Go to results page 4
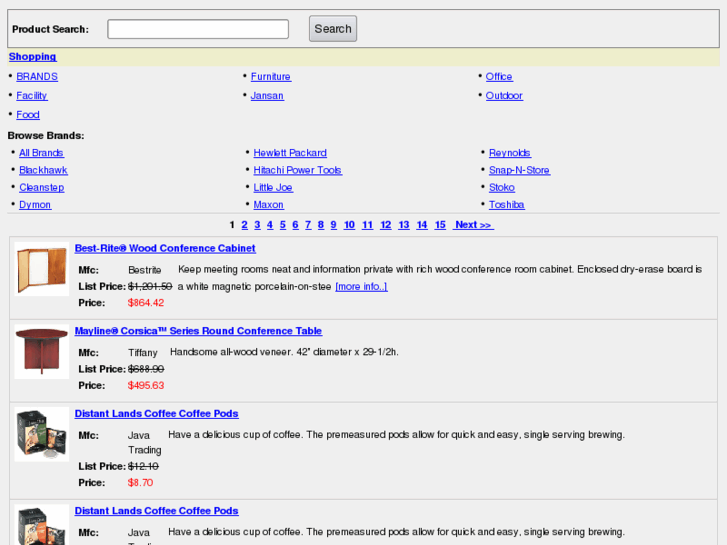 coord(270,225)
